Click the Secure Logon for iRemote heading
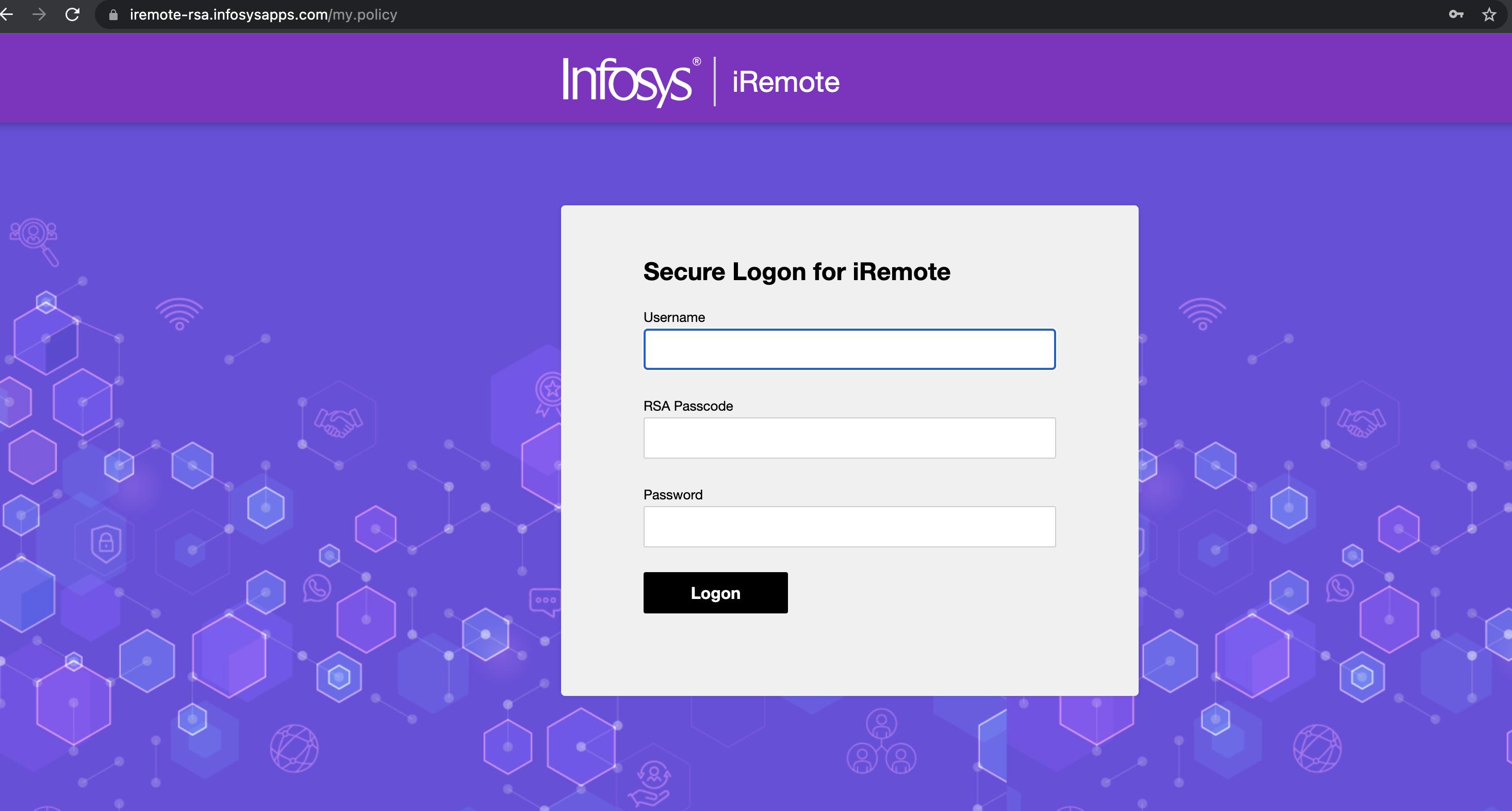Image resolution: width=1512 pixels, height=811 pixels. (797, 272)
